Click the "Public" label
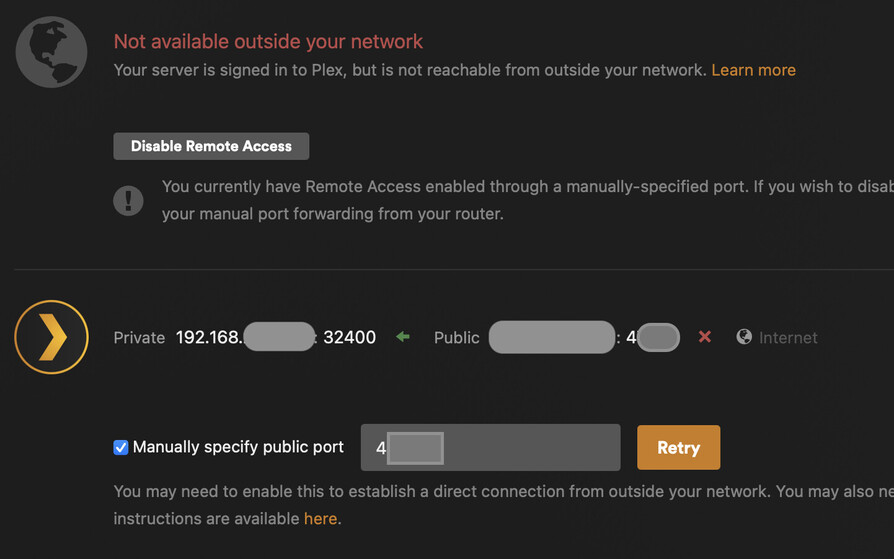Viewport: 894px width, 559px height. pyautogui.click(x=457, y=338)
